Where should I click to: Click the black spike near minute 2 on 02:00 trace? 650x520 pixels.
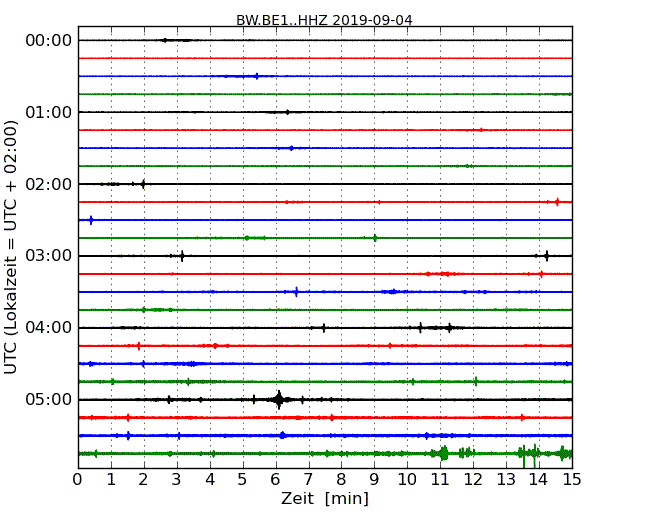(143, 184)
